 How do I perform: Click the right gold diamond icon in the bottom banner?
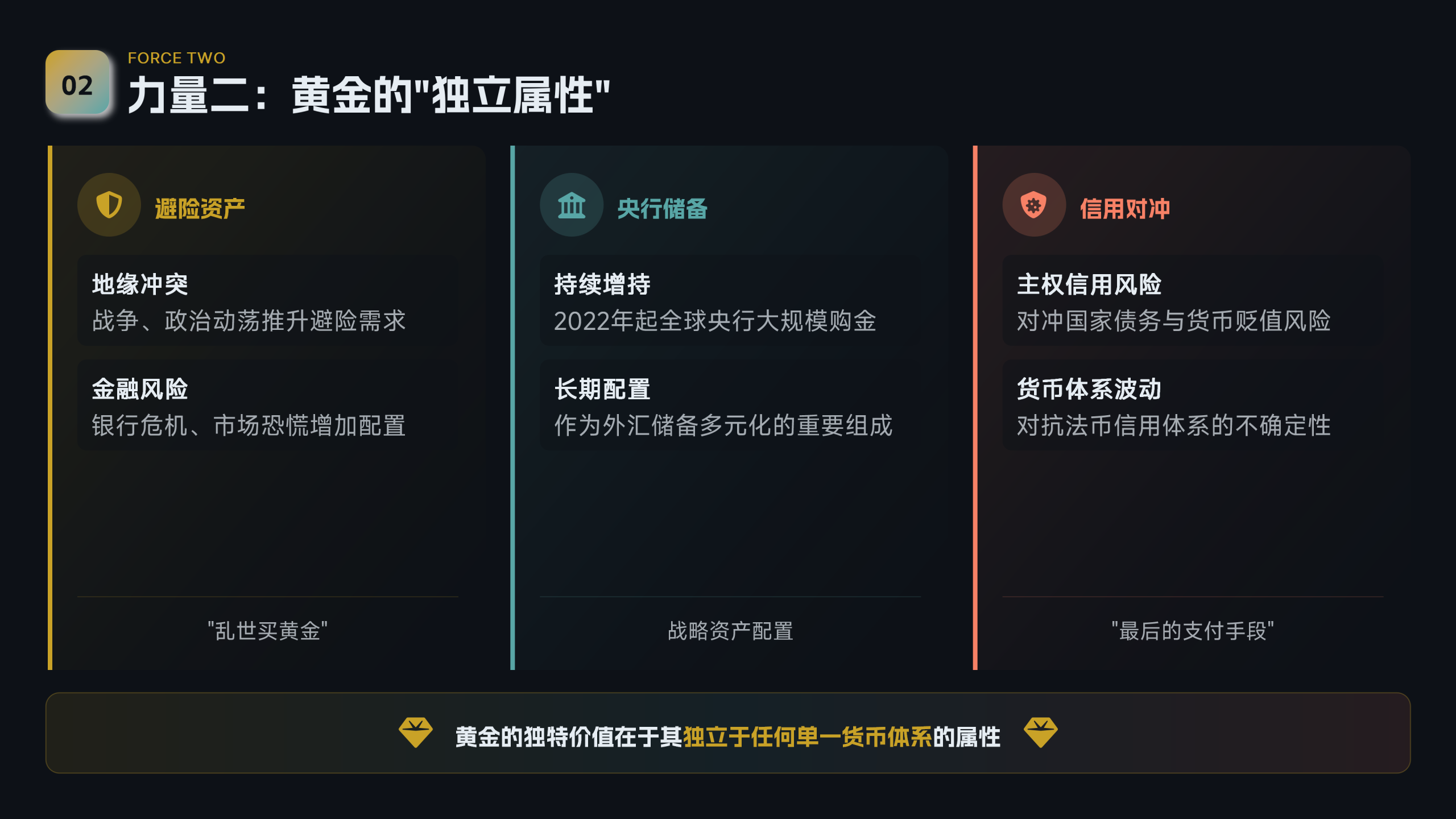tap(1040, 732)
